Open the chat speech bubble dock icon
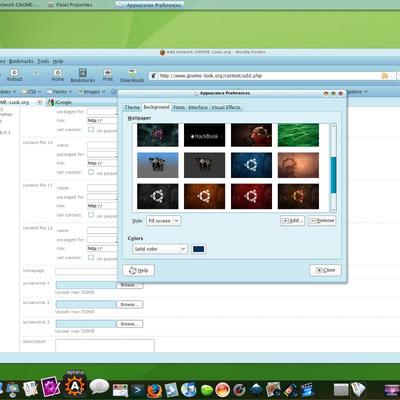 coord(99,387)
